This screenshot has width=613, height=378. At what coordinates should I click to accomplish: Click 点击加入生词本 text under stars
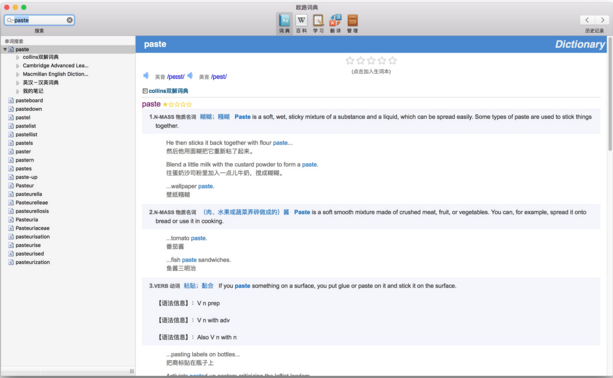coord(371,72)
